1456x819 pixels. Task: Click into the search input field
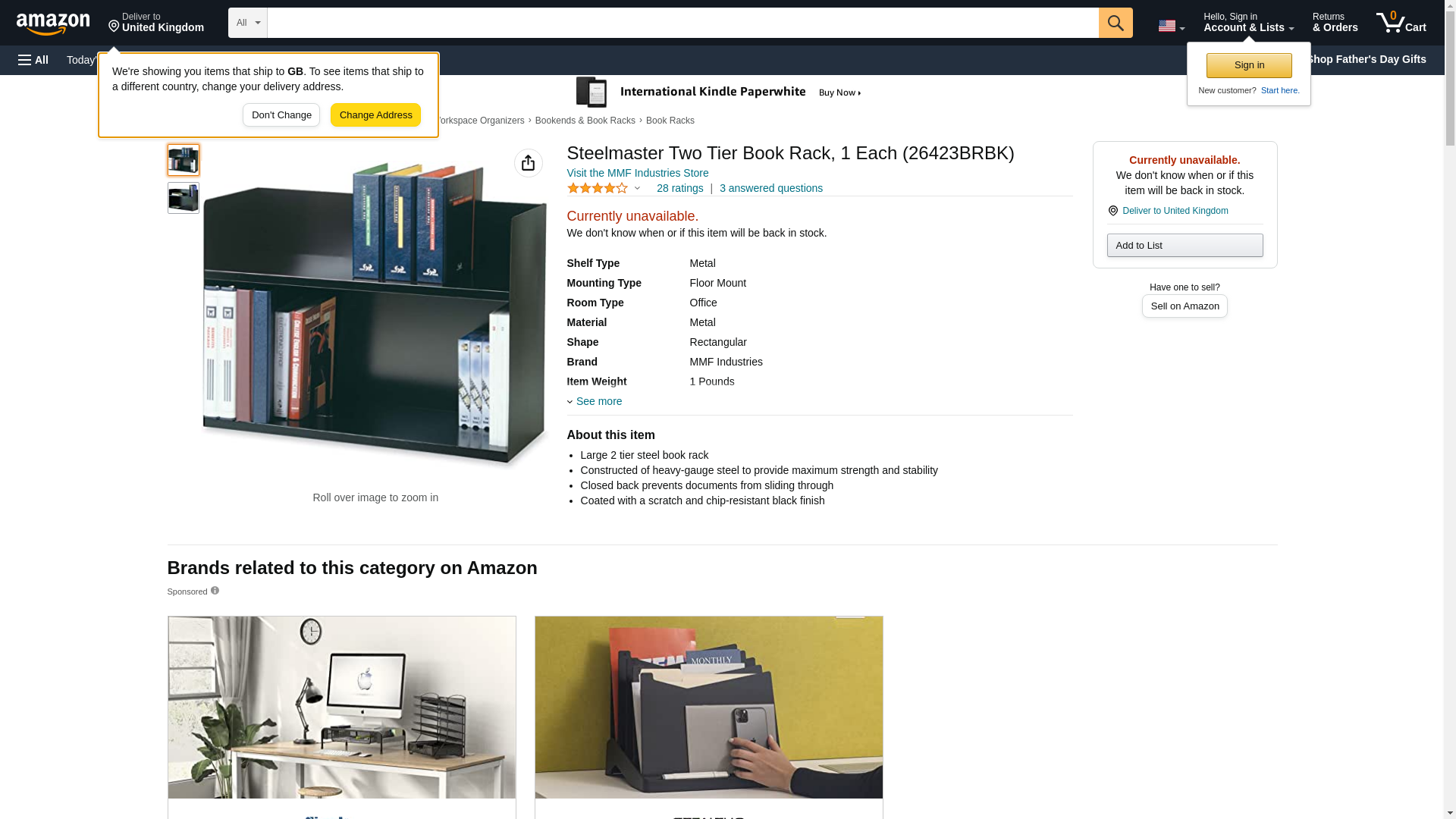682,23
